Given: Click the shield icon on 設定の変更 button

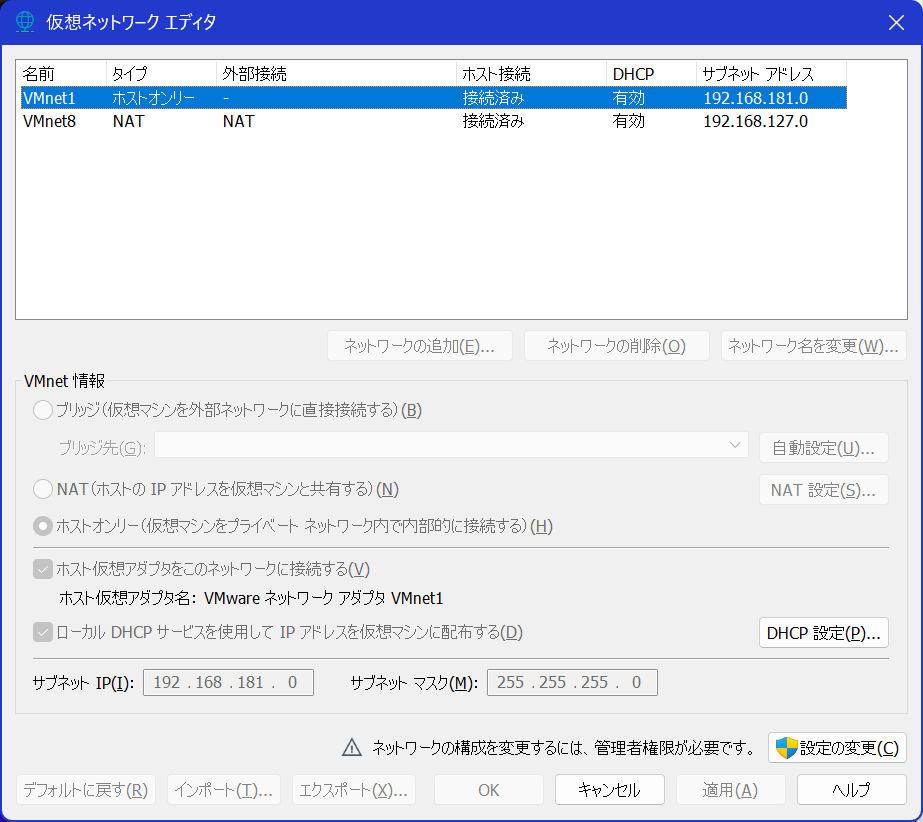Looking at the screenshot, I should [787, 747].
